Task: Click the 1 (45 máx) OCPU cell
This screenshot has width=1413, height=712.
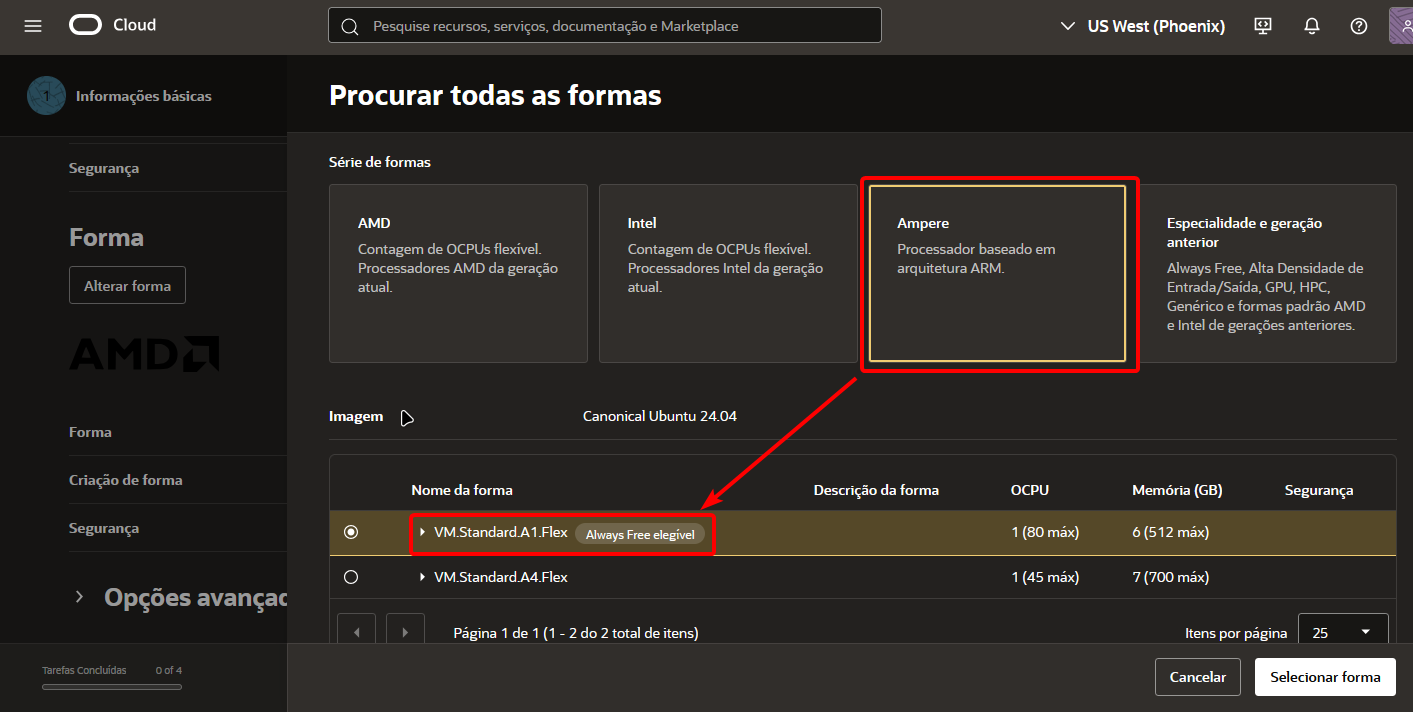Action: (x=1045, y=577)
